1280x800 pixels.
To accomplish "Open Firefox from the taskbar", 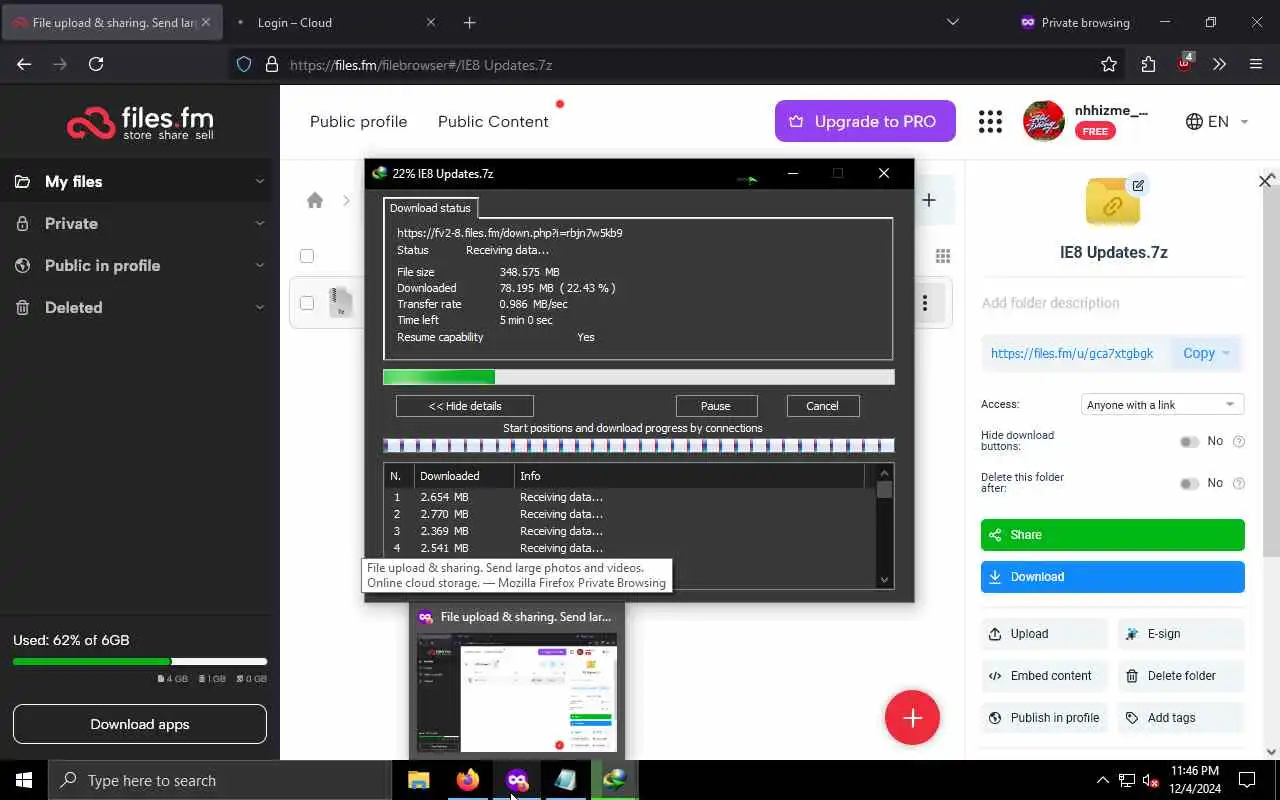I will [x=467, y=780].
